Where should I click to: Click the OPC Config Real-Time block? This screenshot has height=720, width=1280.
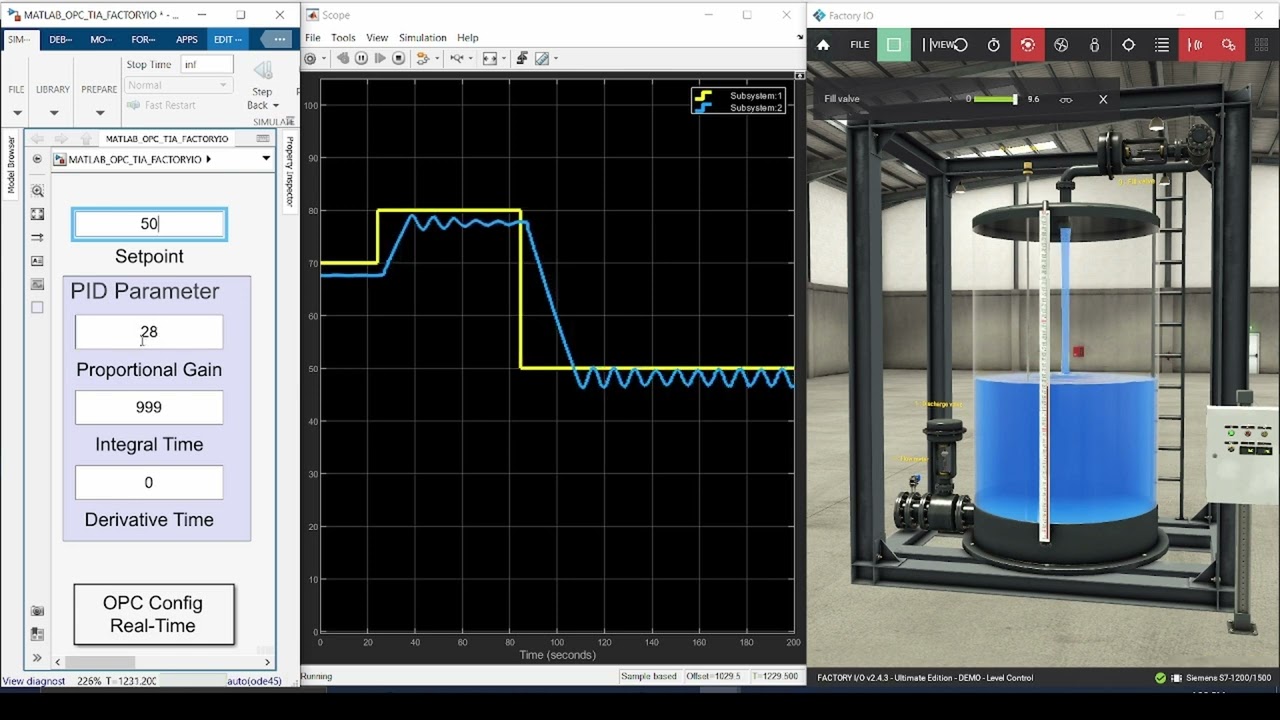[154, 614]
